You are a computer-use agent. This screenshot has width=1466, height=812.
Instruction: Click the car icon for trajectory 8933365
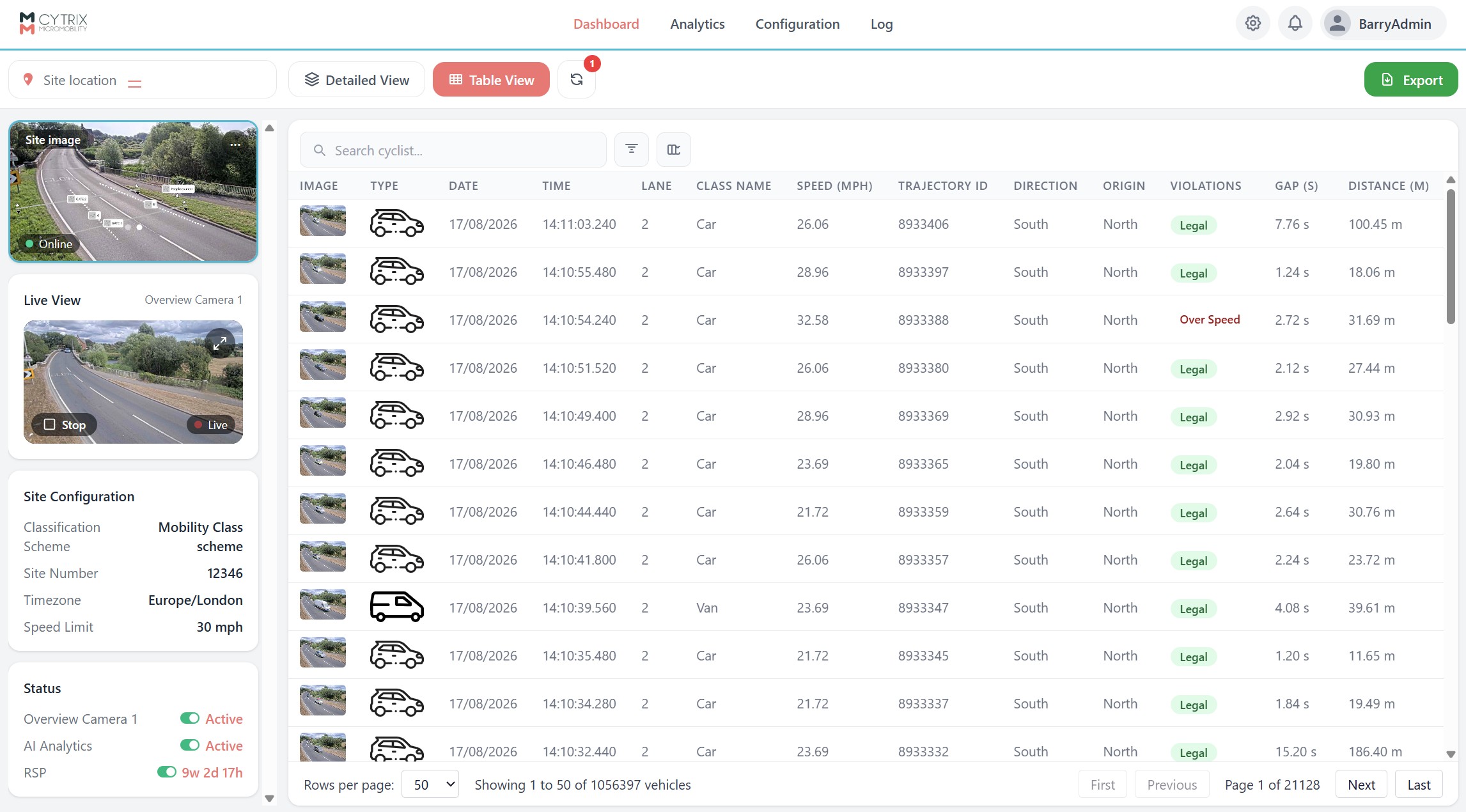pos(396,464)
